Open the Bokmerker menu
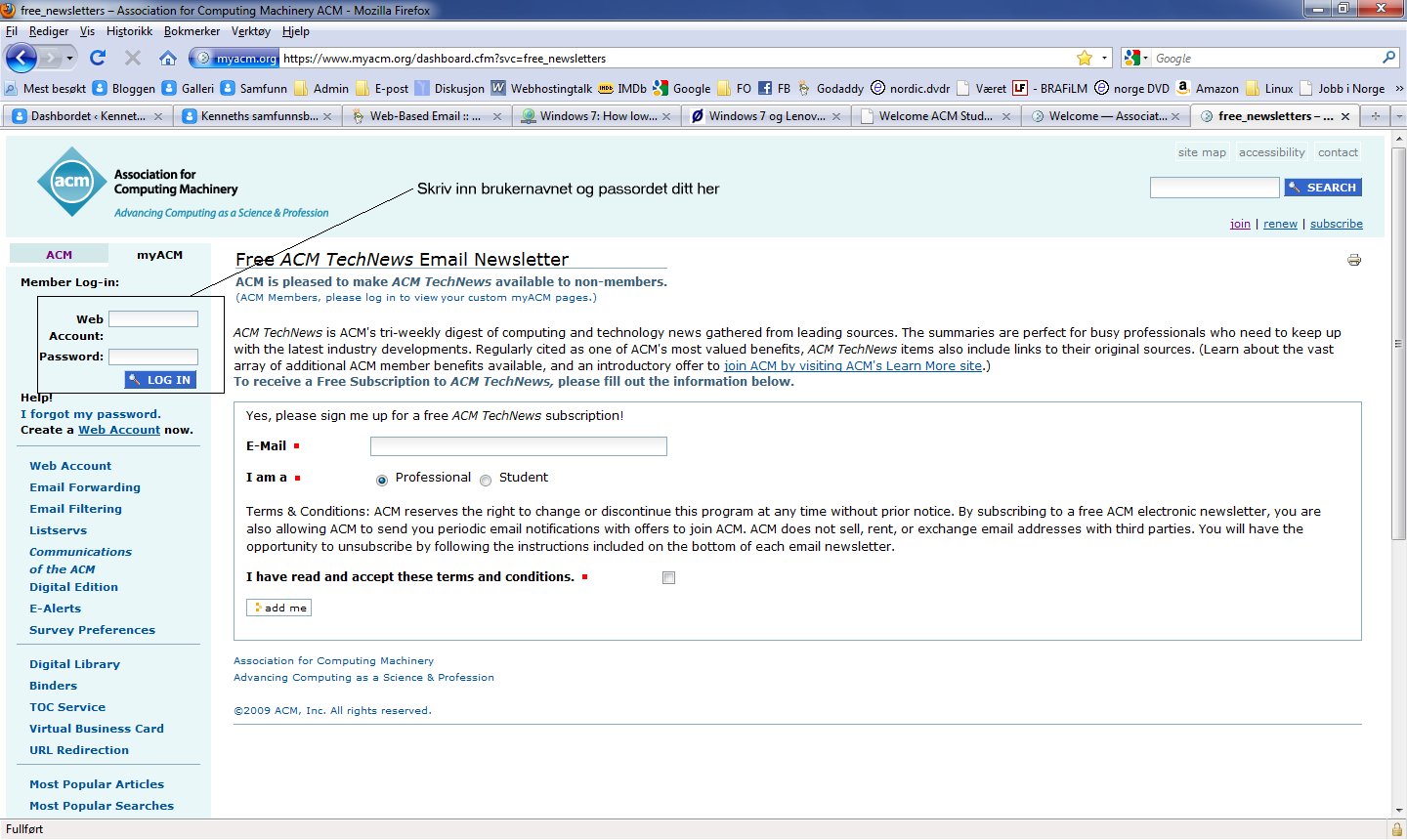 click(192, 31)
